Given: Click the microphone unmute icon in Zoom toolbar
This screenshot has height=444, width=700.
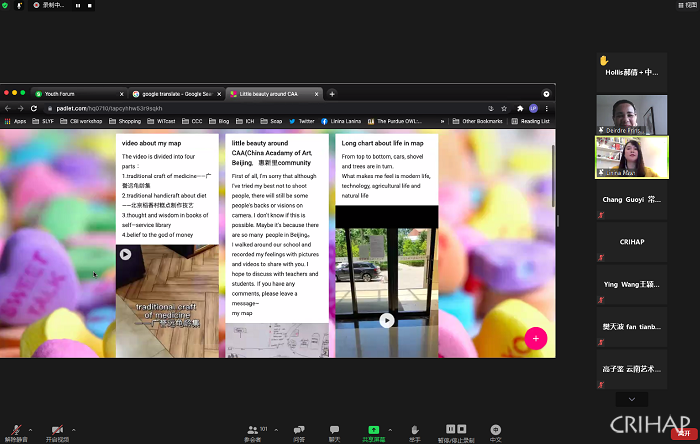Looking at the screenshot, I should 17,429.
